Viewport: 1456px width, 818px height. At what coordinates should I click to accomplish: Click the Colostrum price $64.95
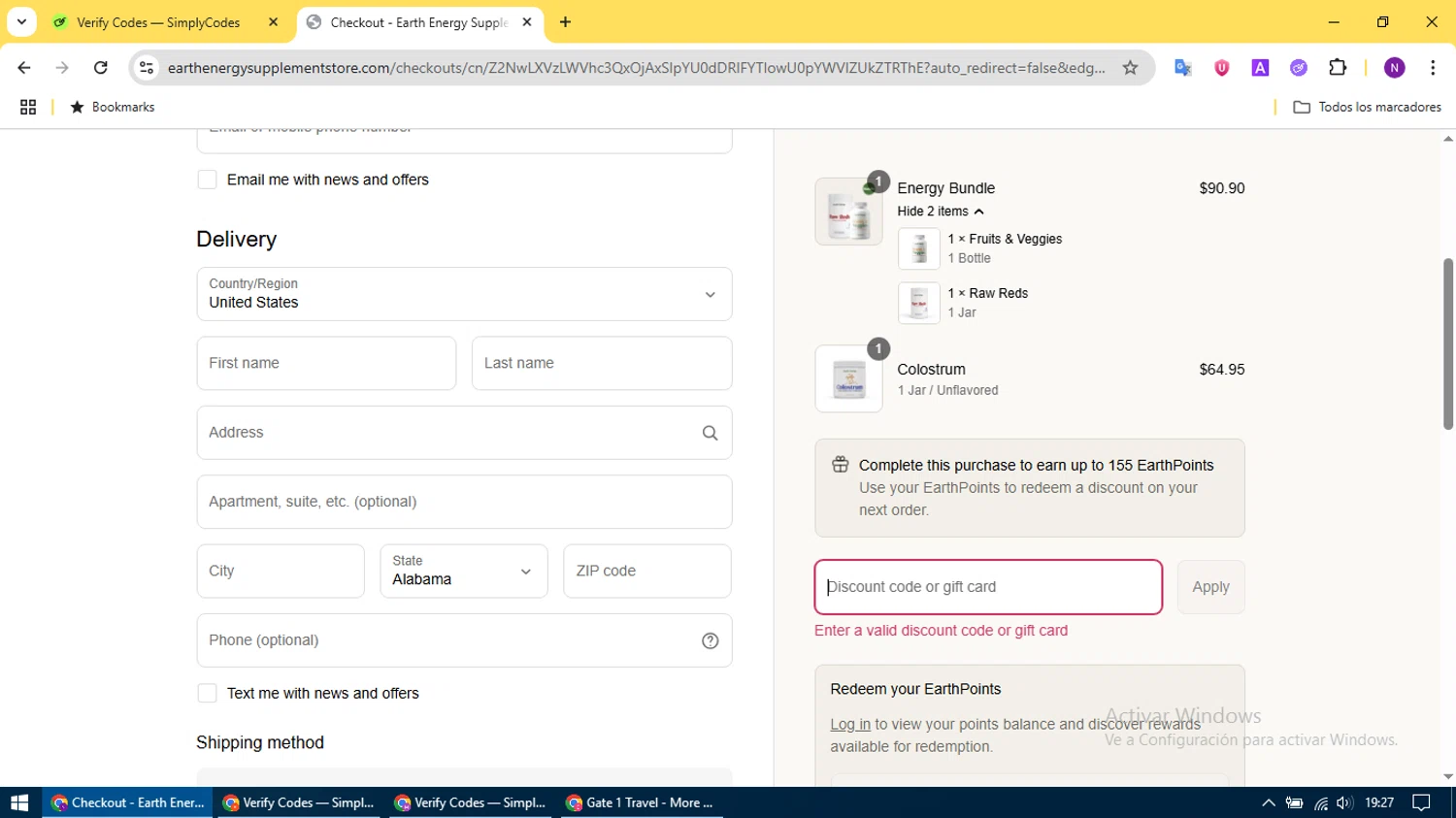[1222, 370]
